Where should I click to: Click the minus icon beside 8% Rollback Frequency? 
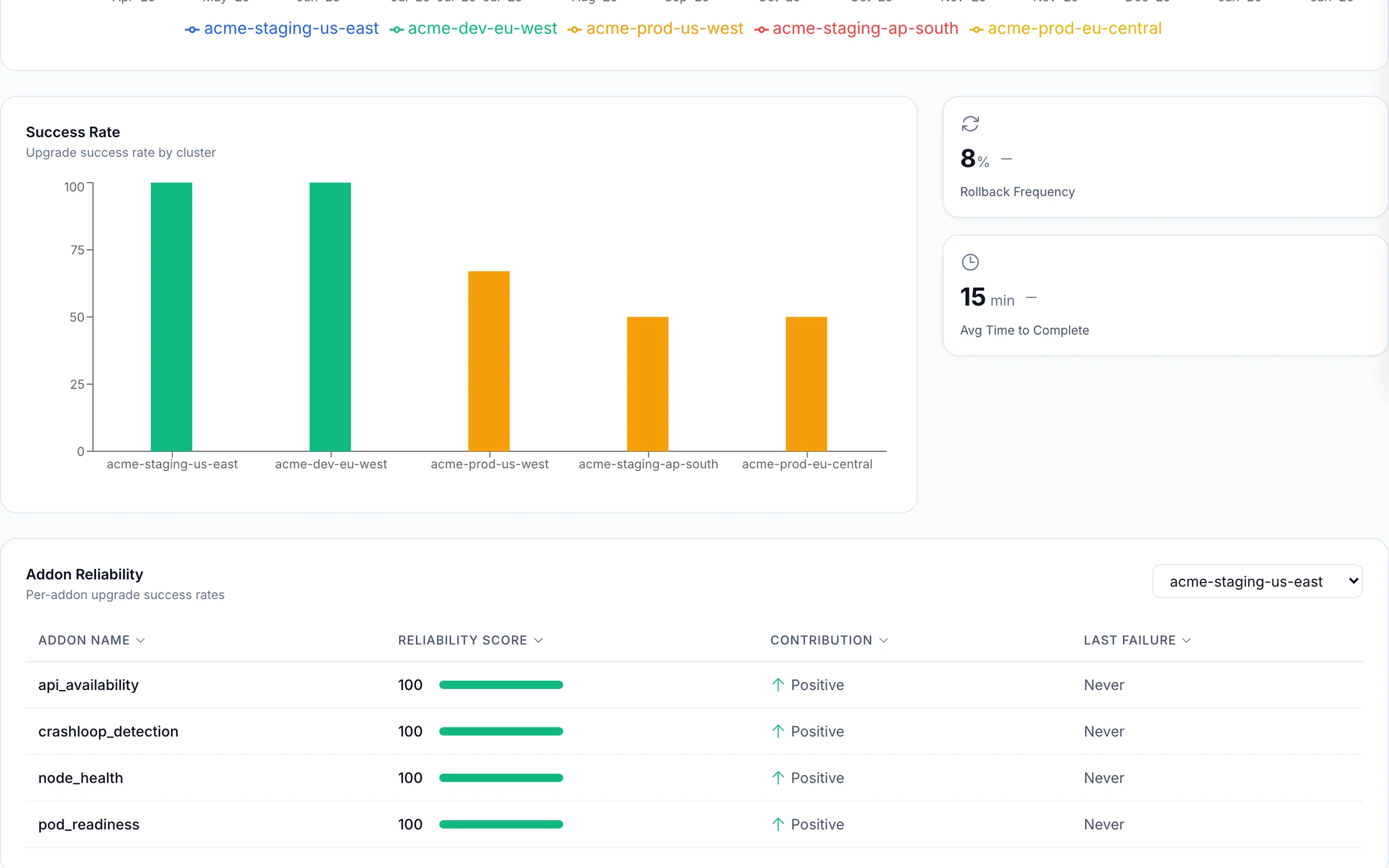tap(1006, 158)
